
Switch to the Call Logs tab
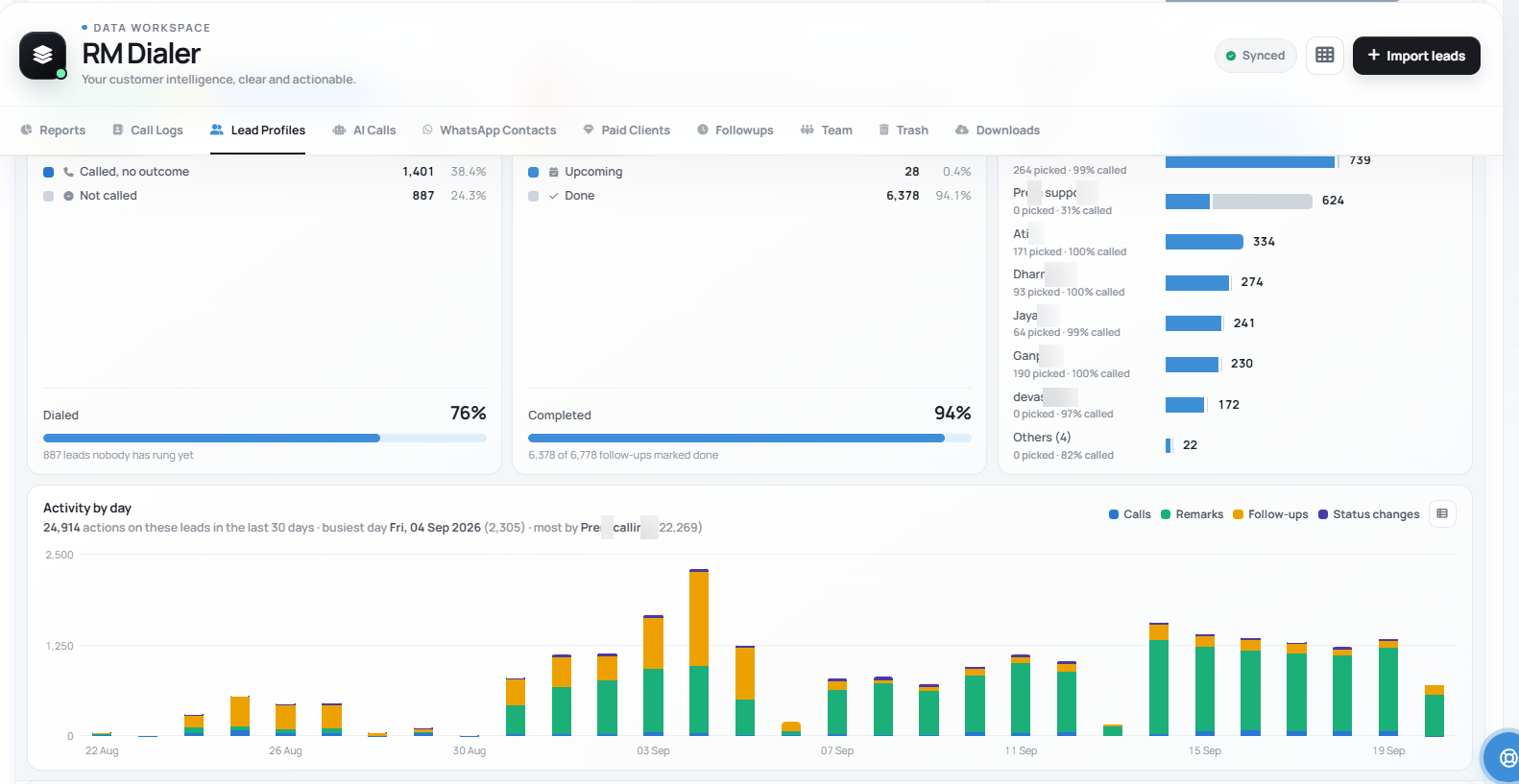tap(147, 131)
